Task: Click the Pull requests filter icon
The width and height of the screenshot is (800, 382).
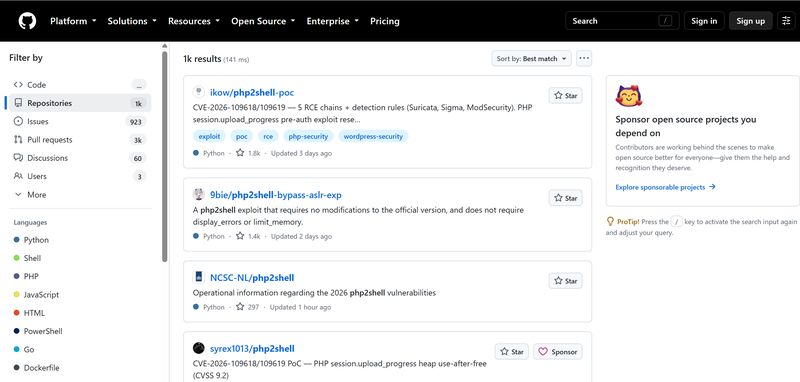Action: click(x=18, y=140)
